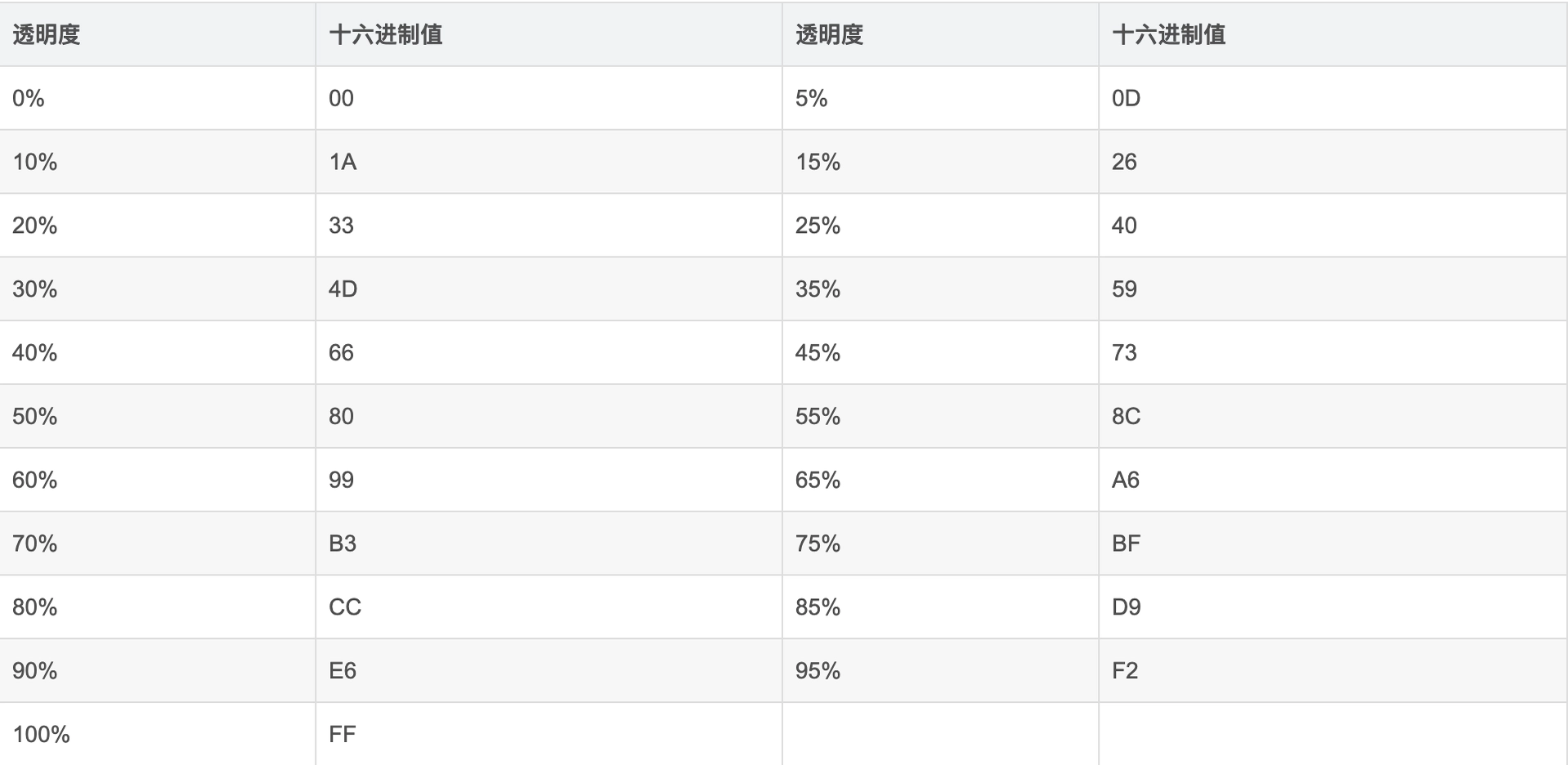The height and width of the screenshot is (765, 1568).
Task: Click the hex value 99 cell
Action: click(x=341, y=480)
